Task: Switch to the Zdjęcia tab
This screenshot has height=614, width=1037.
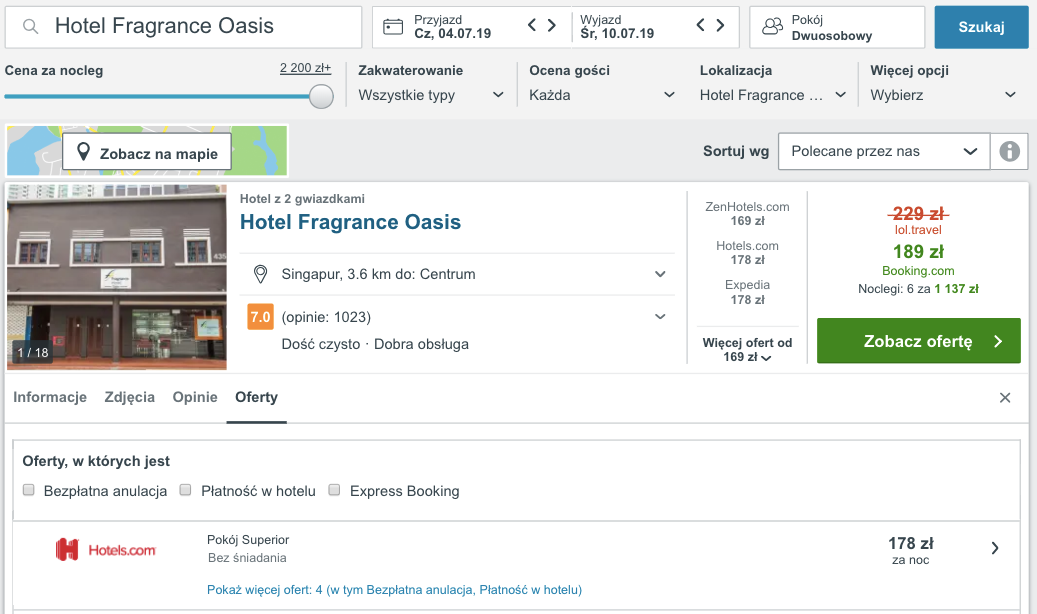Action: pos(129,397)
